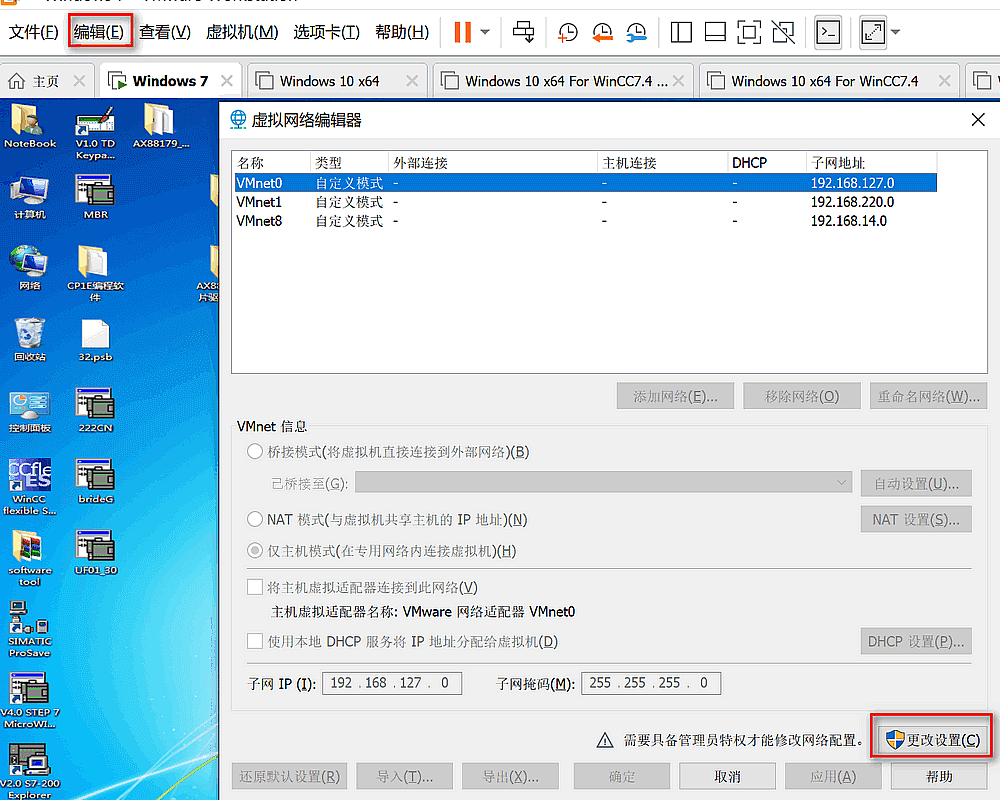Click the orange suspend/pause VM icon
The height and width of the screenshot is (800, 1000).
[462, 32]
